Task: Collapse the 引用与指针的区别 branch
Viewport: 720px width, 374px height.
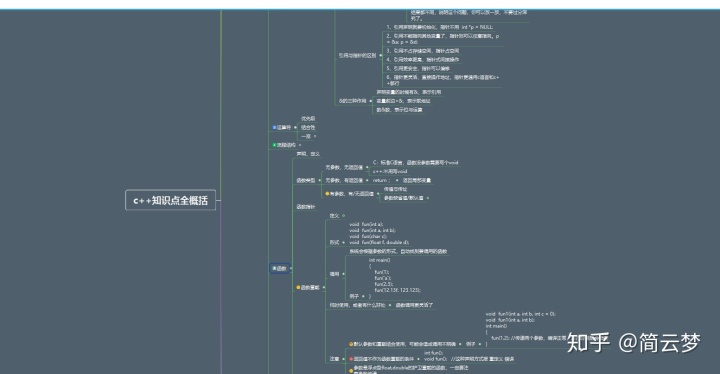Action: pos(381,56)
